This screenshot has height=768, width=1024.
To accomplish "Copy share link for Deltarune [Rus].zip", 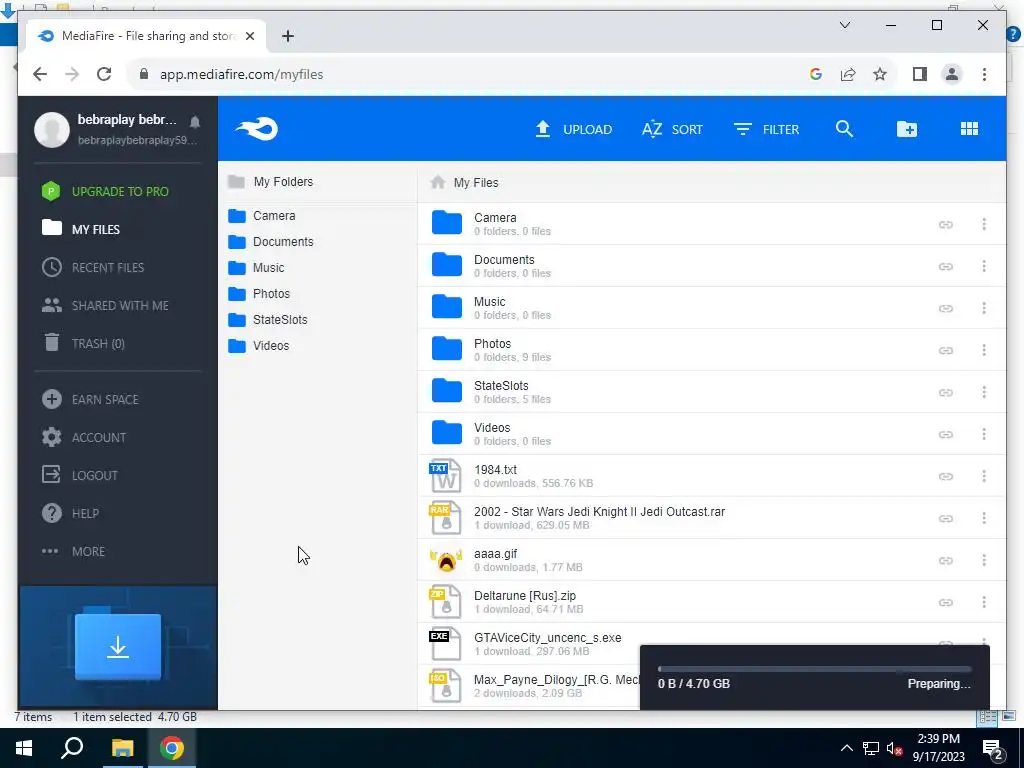I will click(946, 603).
